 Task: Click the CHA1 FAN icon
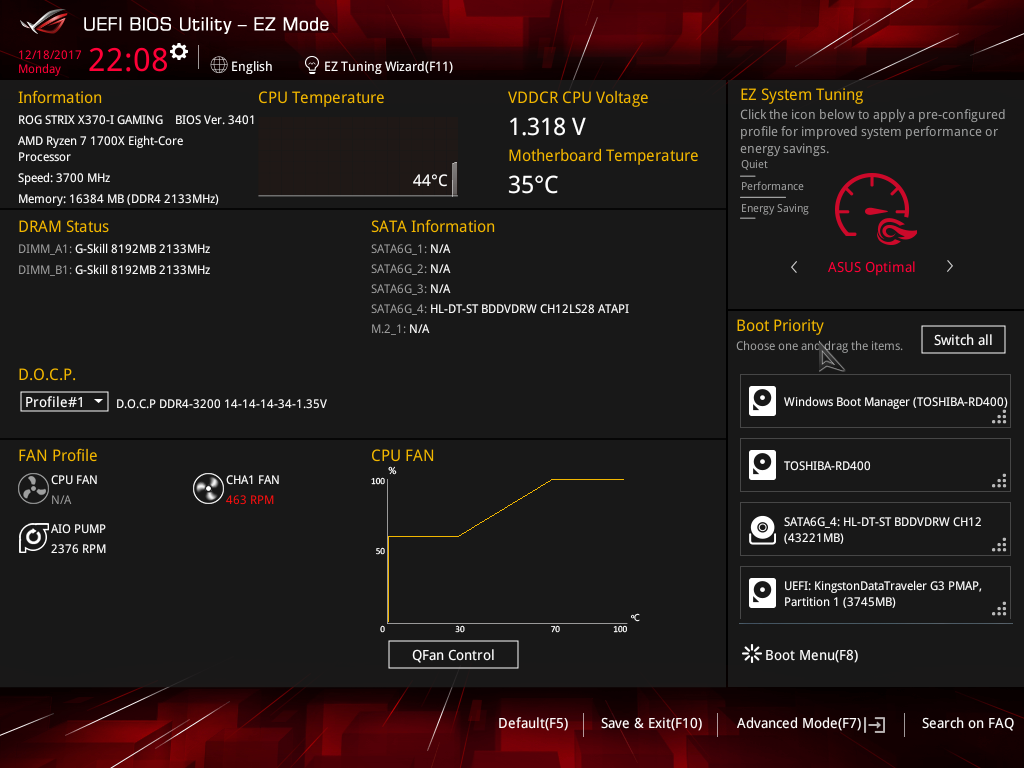tap(208, 488)
